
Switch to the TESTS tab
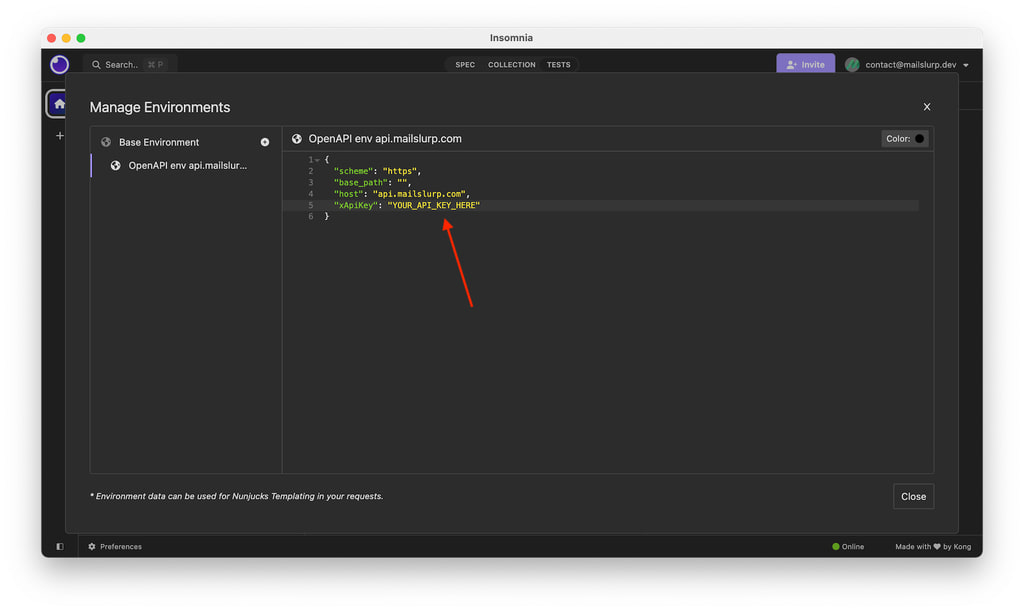pos(558,65)
